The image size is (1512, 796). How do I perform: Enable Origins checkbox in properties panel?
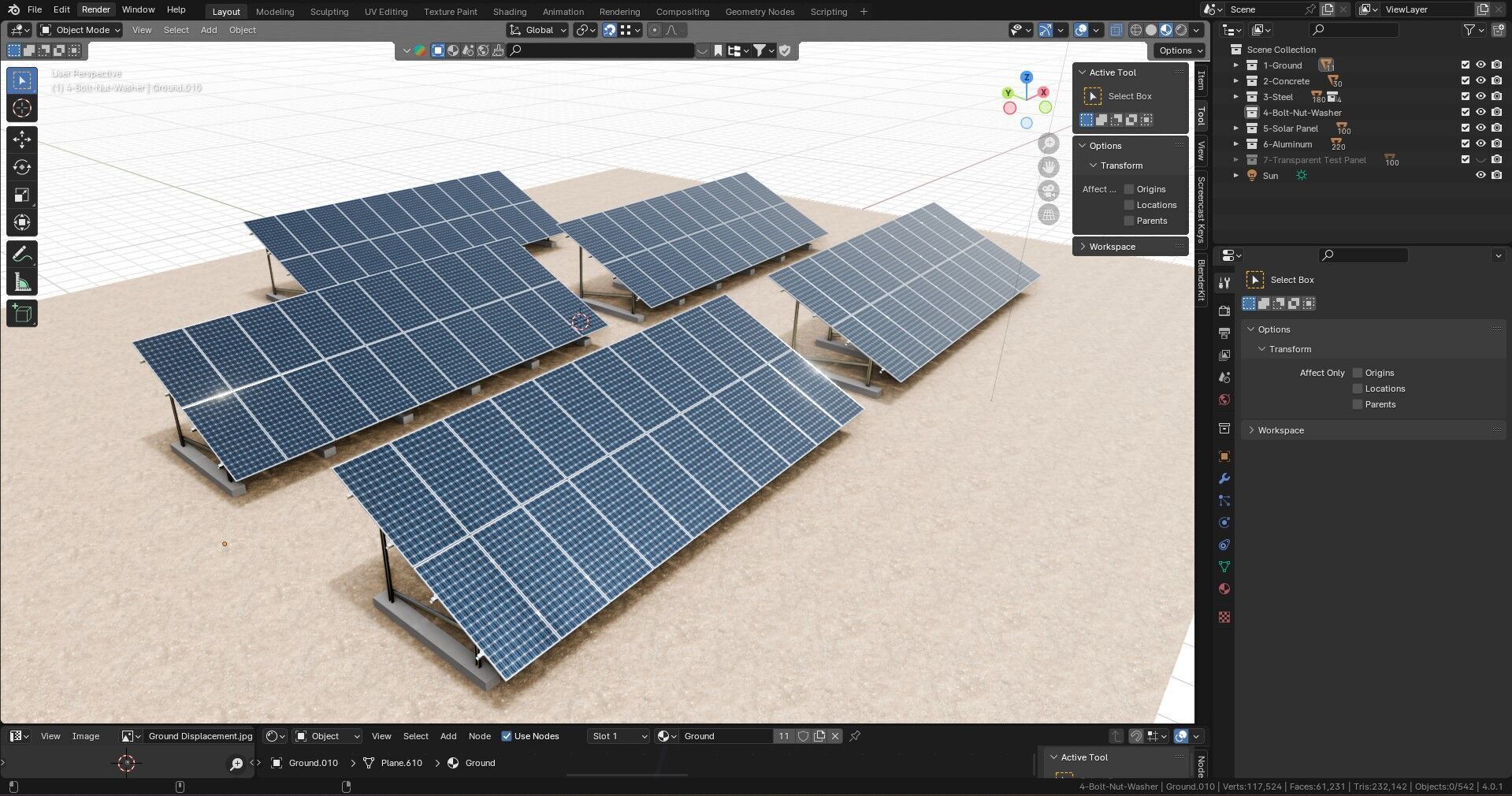[x=1358, y=373]
